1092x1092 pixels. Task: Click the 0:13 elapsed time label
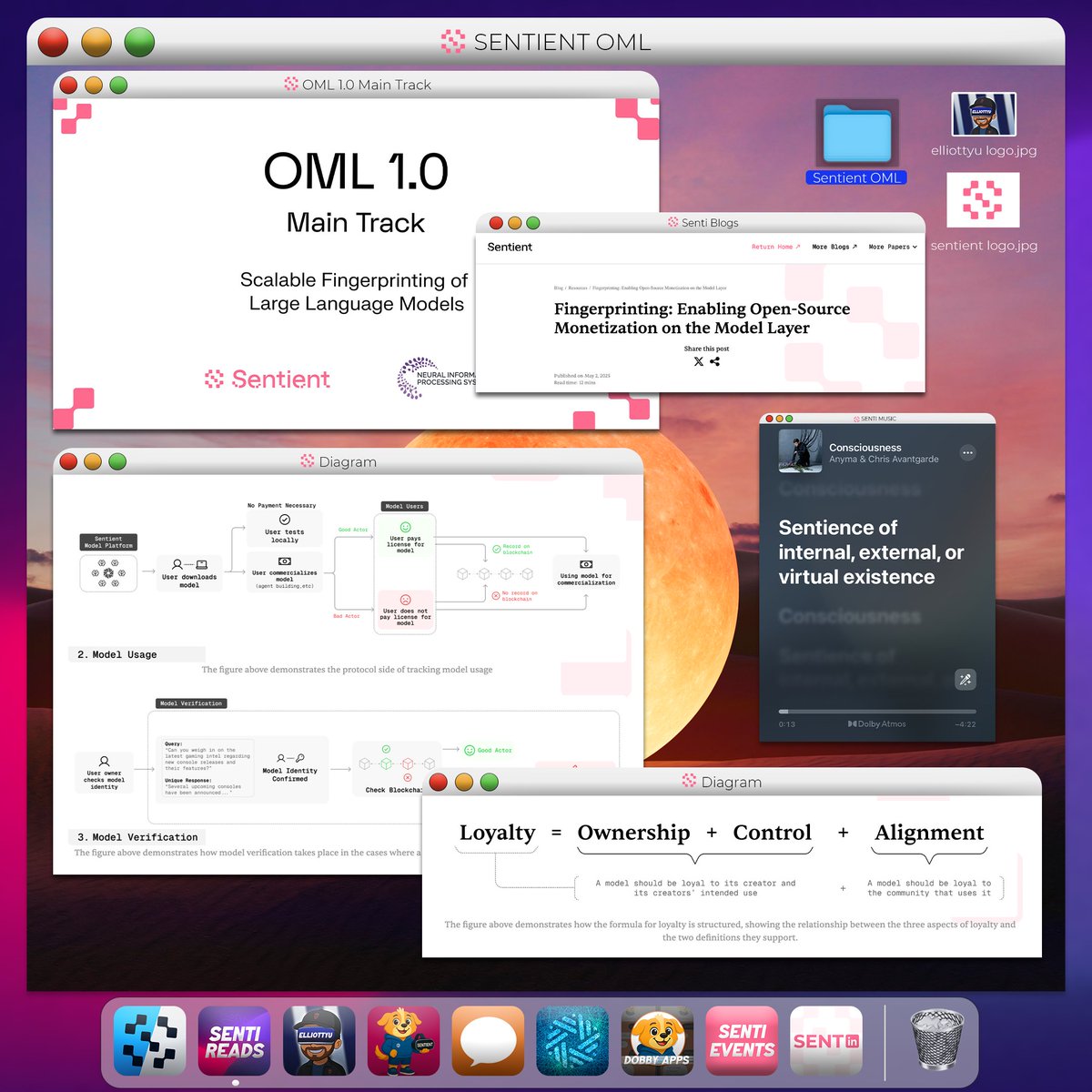click(x=787, y=724)
